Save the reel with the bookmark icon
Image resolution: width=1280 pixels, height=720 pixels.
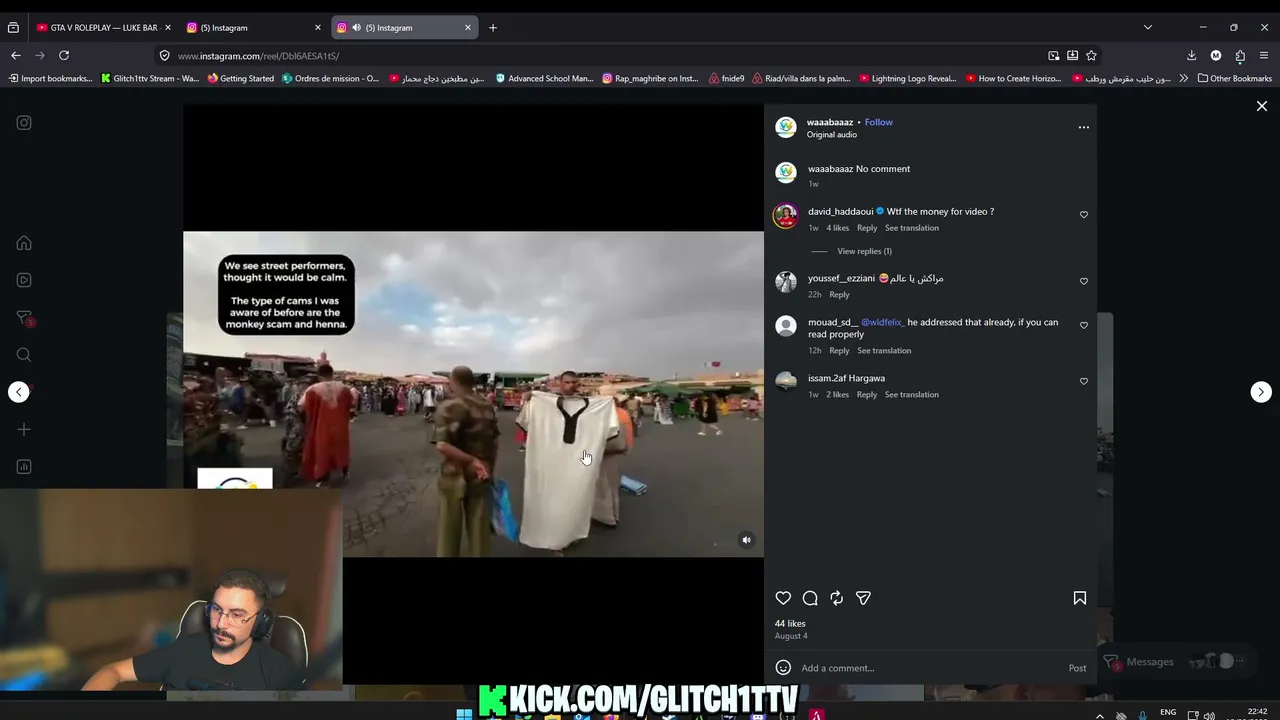1080,598
